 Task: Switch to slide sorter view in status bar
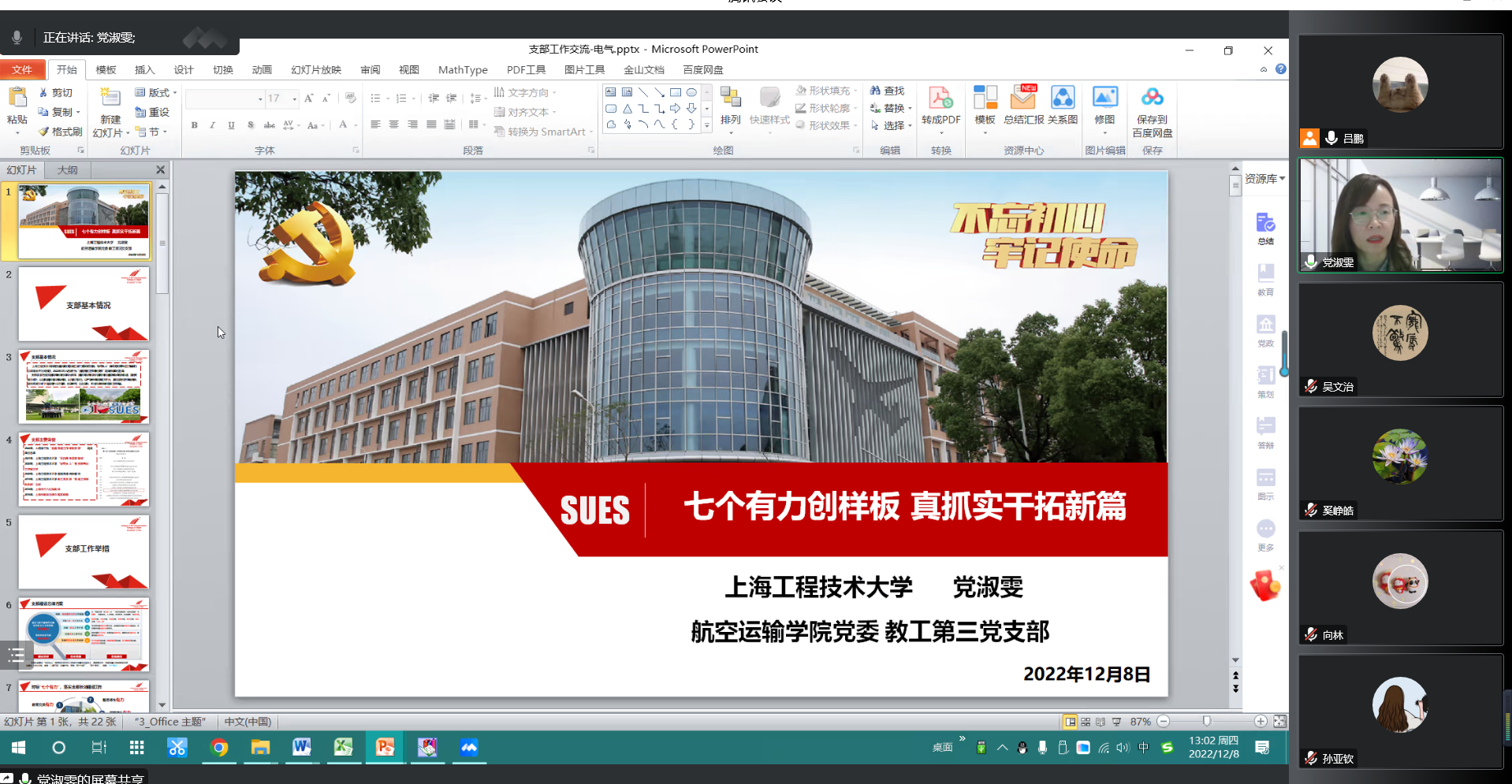pyautogui.click(x=1086, y=722)
